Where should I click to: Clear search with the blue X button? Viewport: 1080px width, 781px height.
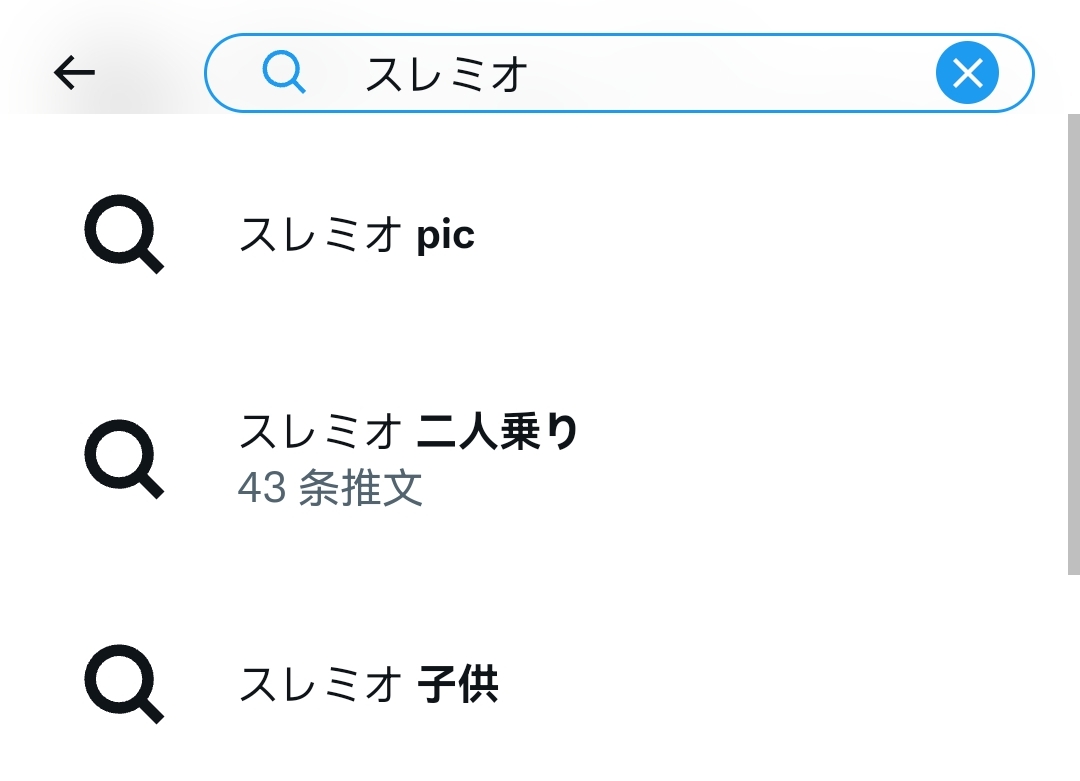pyautogui.click(x=967, y=72)
